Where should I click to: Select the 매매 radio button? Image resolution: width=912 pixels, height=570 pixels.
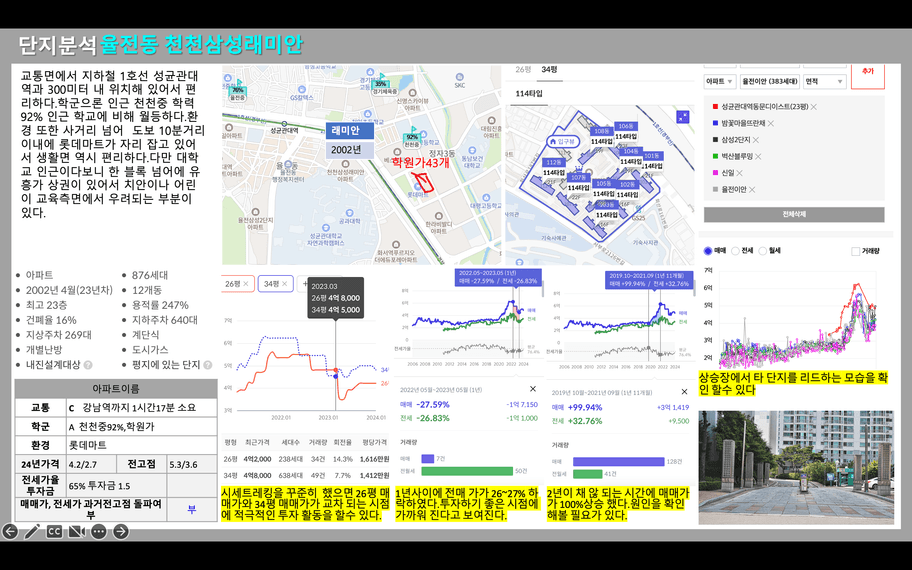click(x=707, y=251)
